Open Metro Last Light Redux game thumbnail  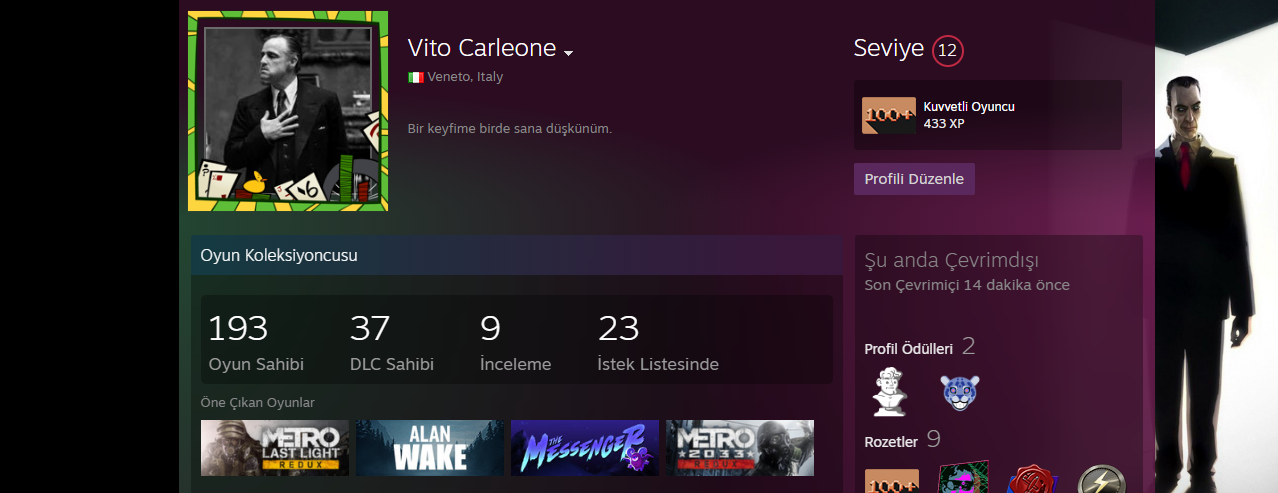[x=275, y=447]
